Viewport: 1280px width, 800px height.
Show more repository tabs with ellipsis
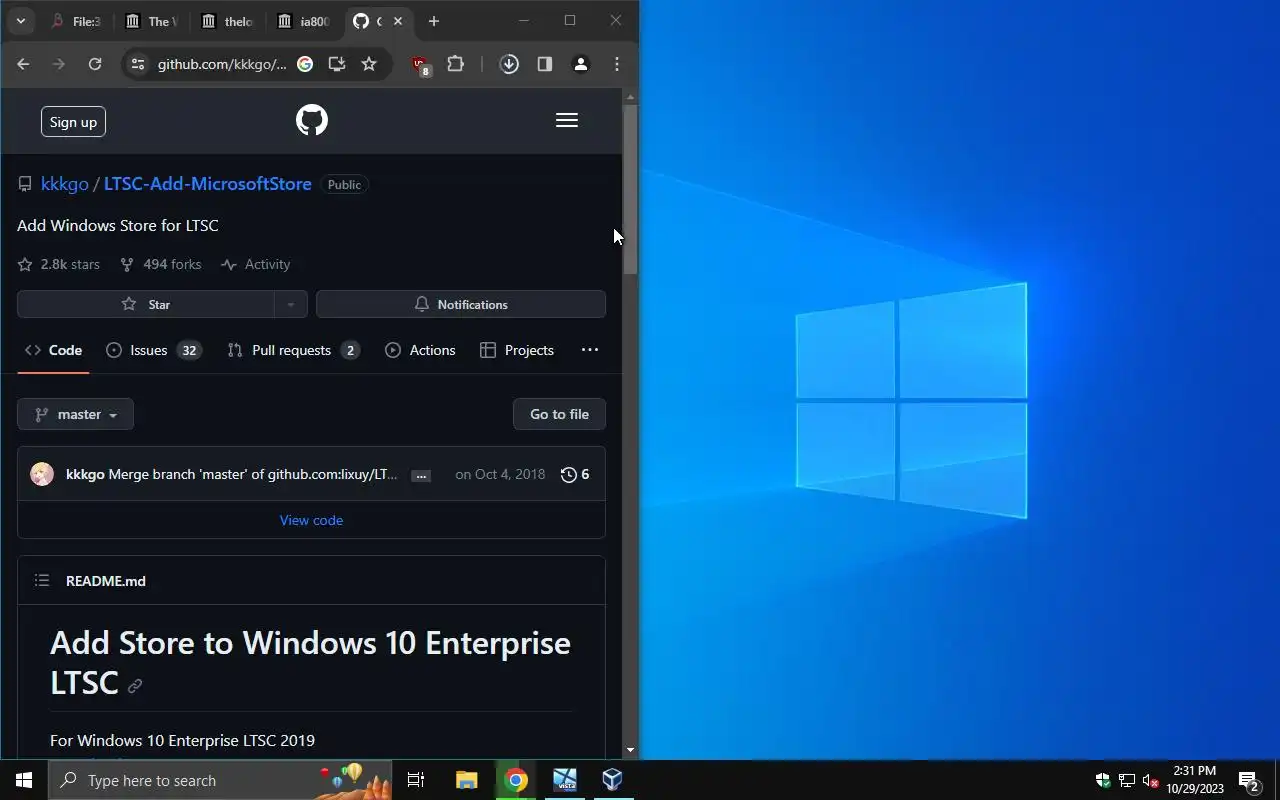click(590, 350)
